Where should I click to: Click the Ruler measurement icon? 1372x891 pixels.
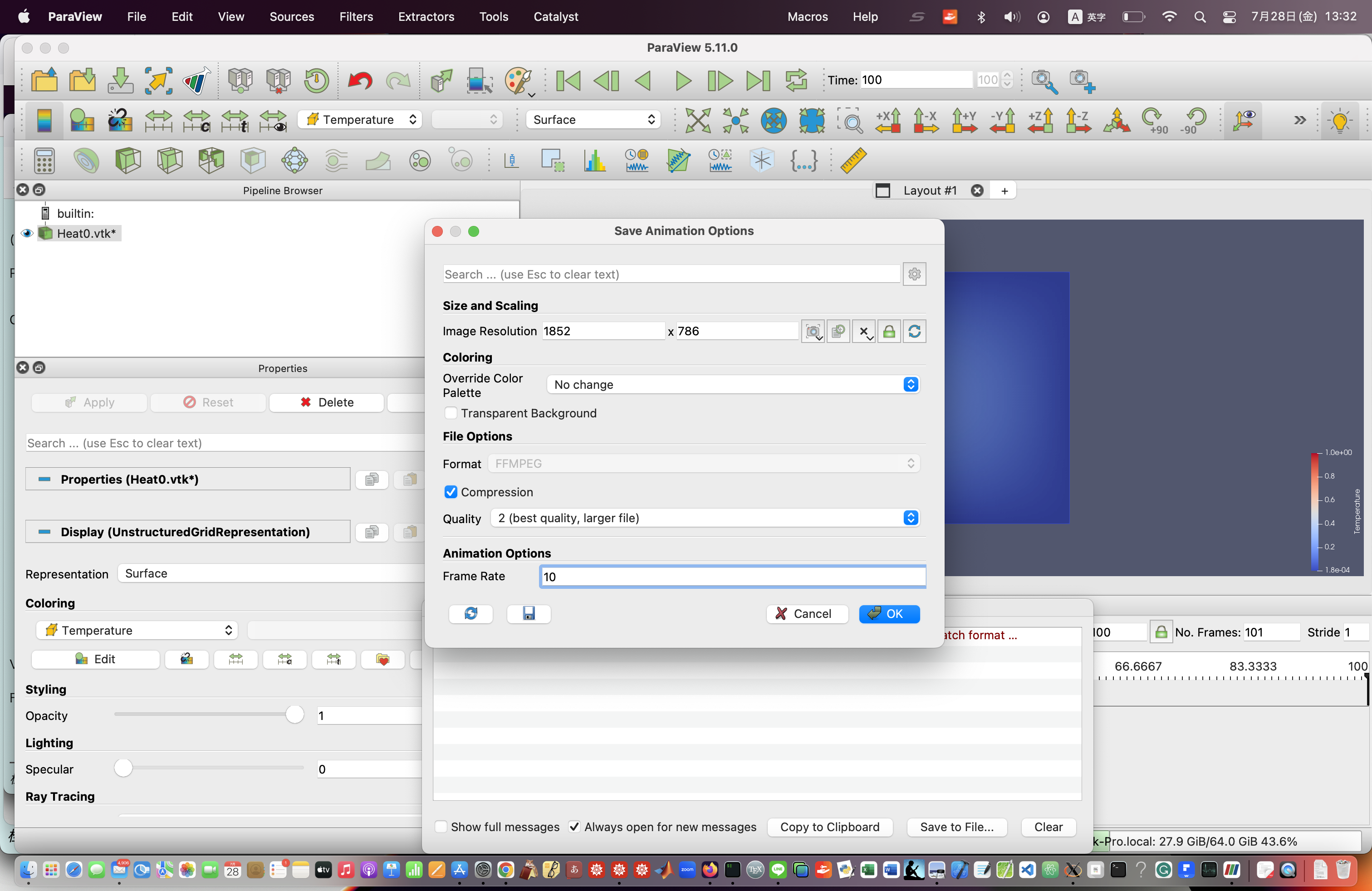click(853, 160)
